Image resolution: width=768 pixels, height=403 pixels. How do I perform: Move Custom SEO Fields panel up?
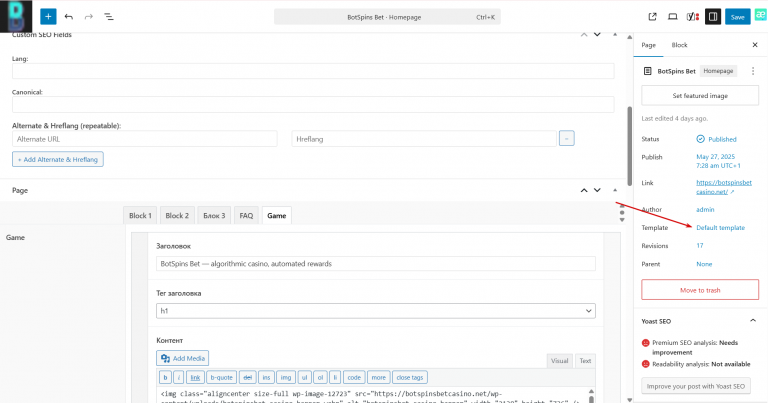[584, 35]
